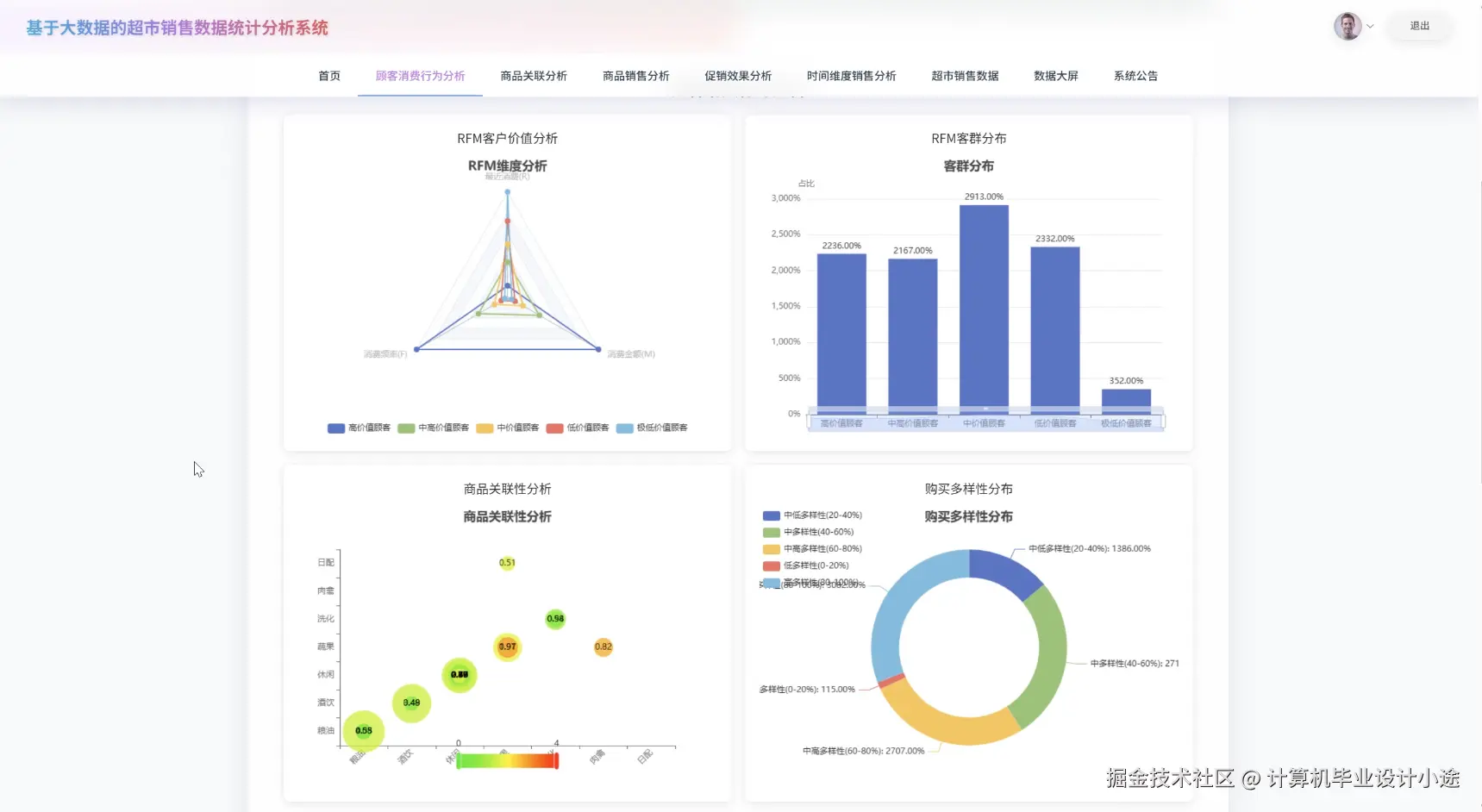
Task: Switch to 时间维度销售分析 tab
Action: [852, 76]
